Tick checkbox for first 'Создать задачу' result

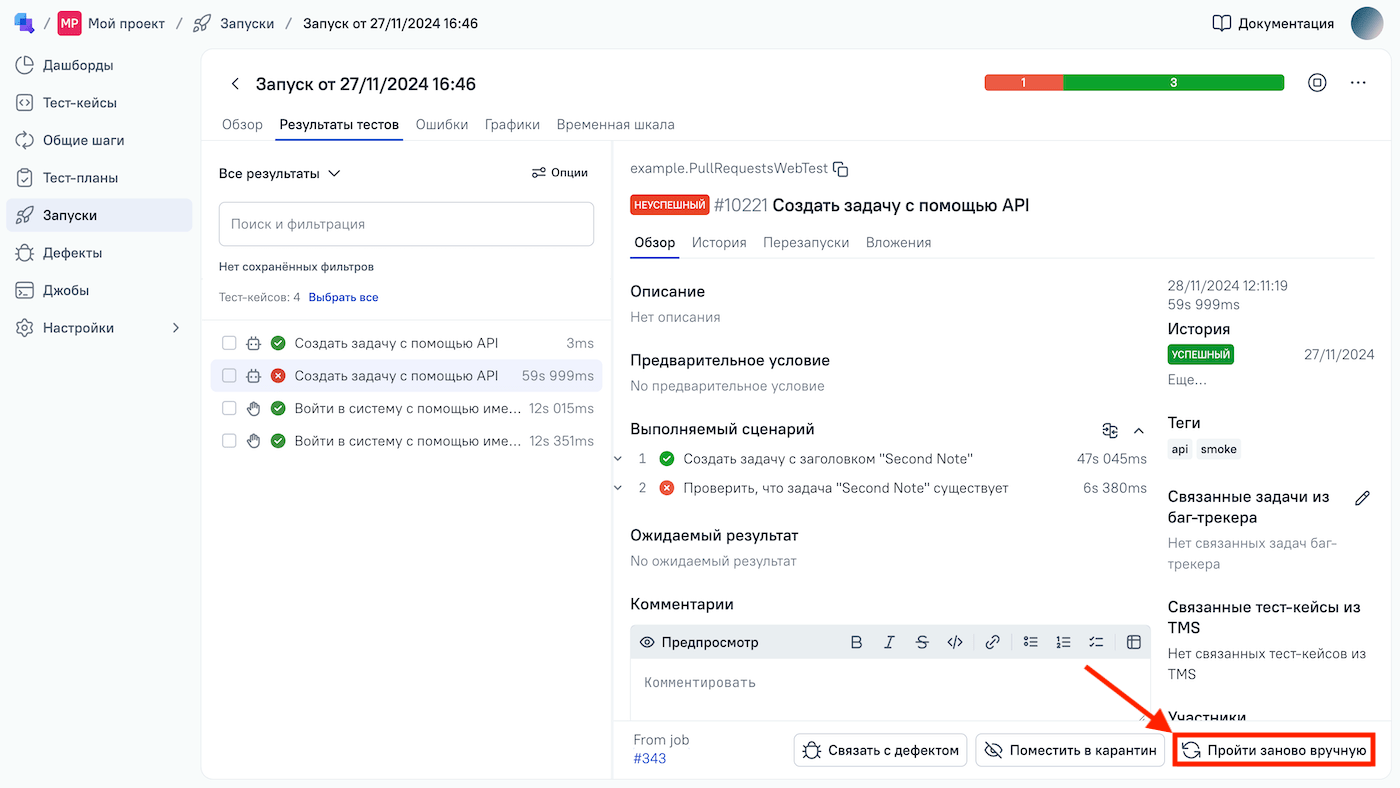click(x=229, y=343)
